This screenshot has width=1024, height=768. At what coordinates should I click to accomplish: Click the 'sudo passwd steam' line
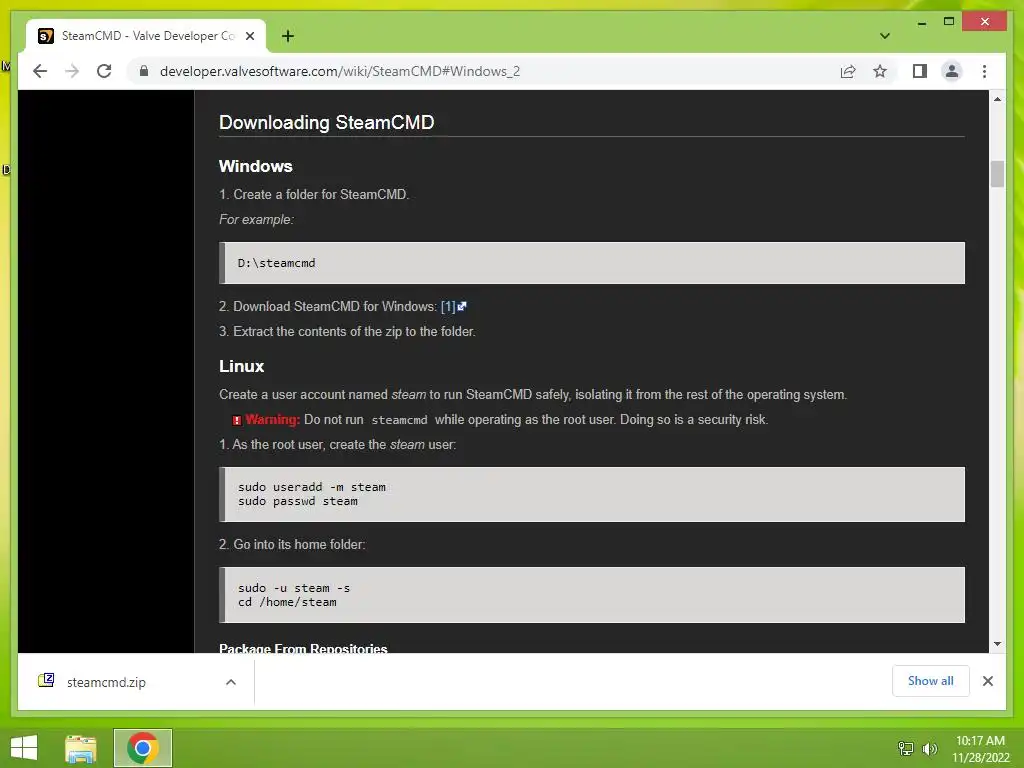click(x=298, y=502)
